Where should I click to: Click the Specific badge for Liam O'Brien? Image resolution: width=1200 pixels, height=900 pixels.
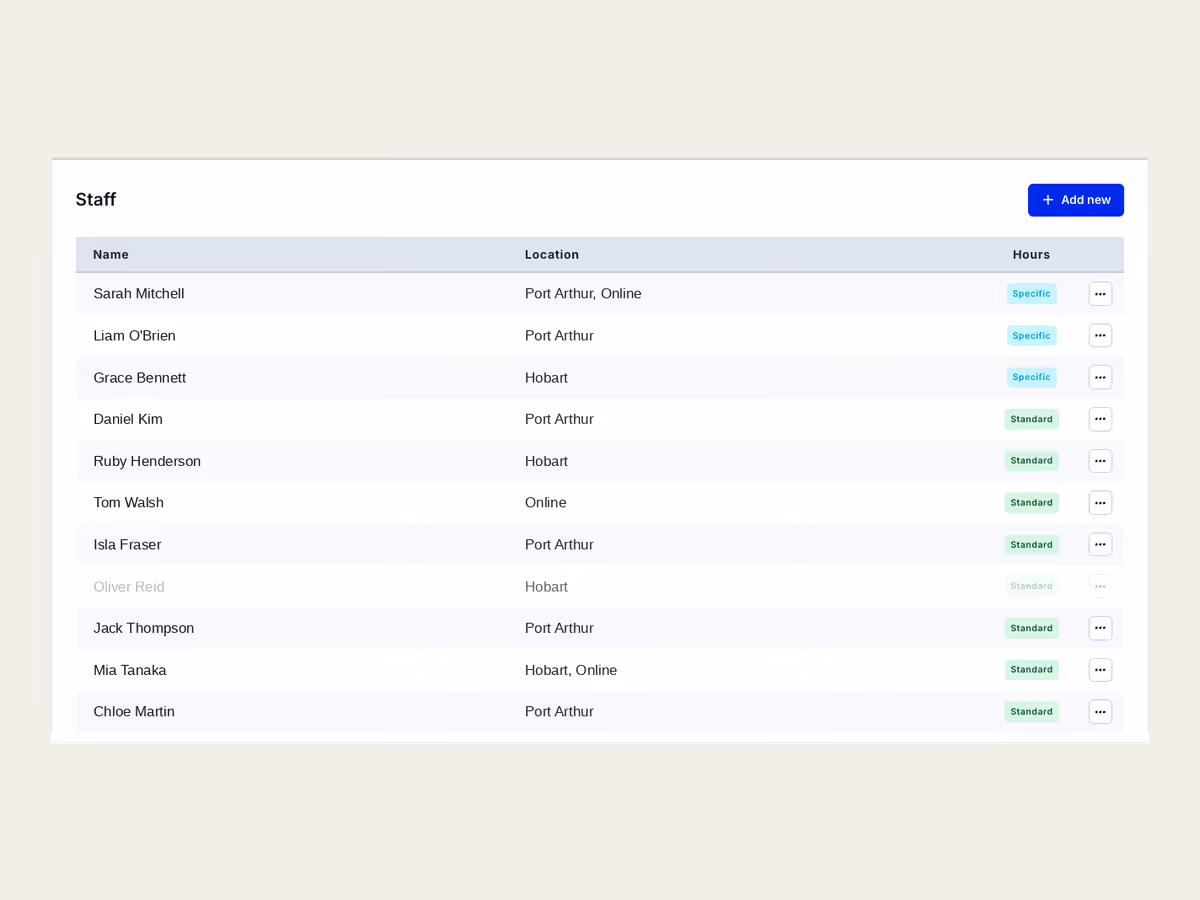[x=1031, y=336]
